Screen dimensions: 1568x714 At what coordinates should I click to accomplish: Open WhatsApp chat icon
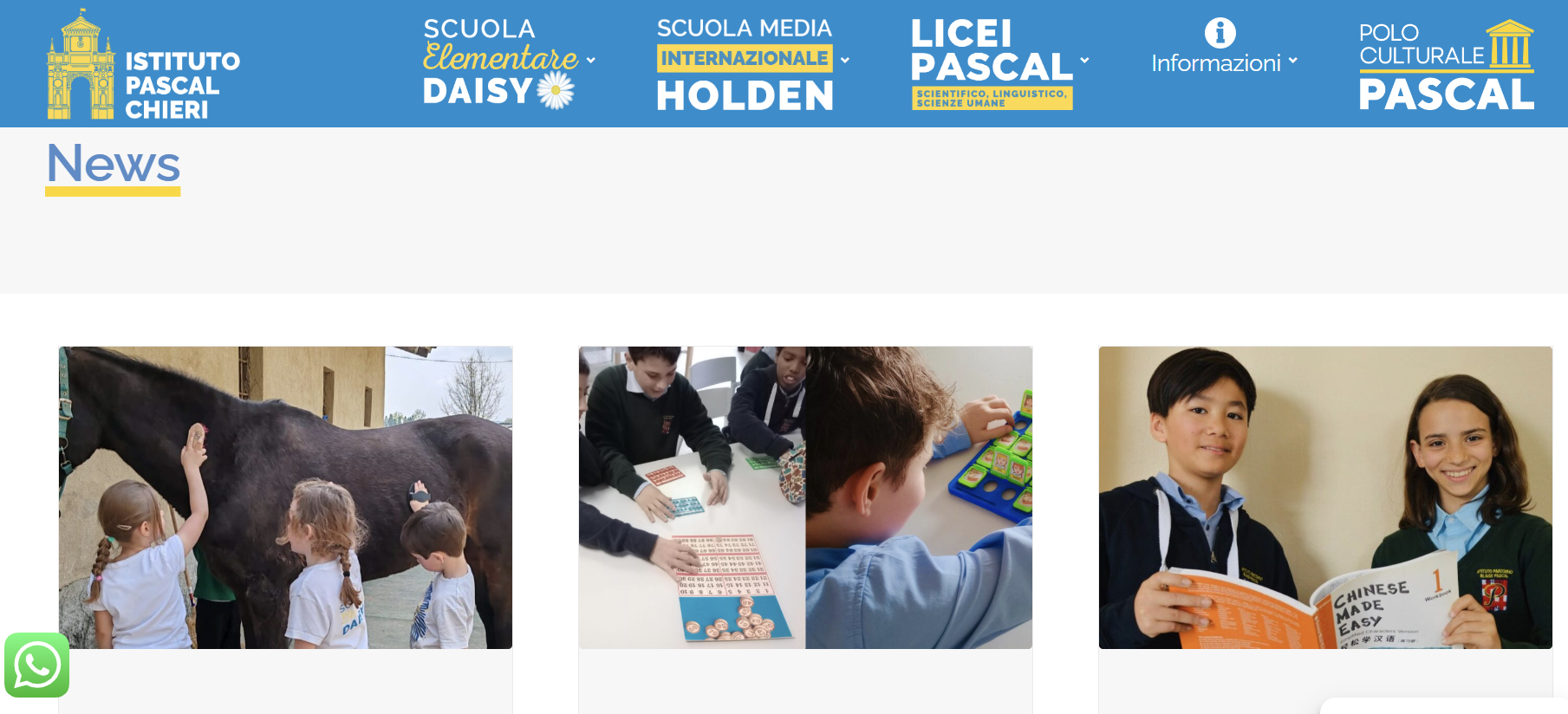[36, 665]
